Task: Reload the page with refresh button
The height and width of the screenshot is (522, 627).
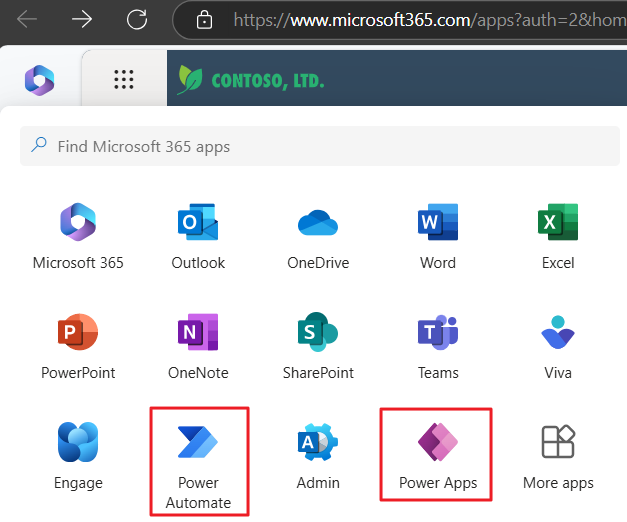Action: coord(137,19)
